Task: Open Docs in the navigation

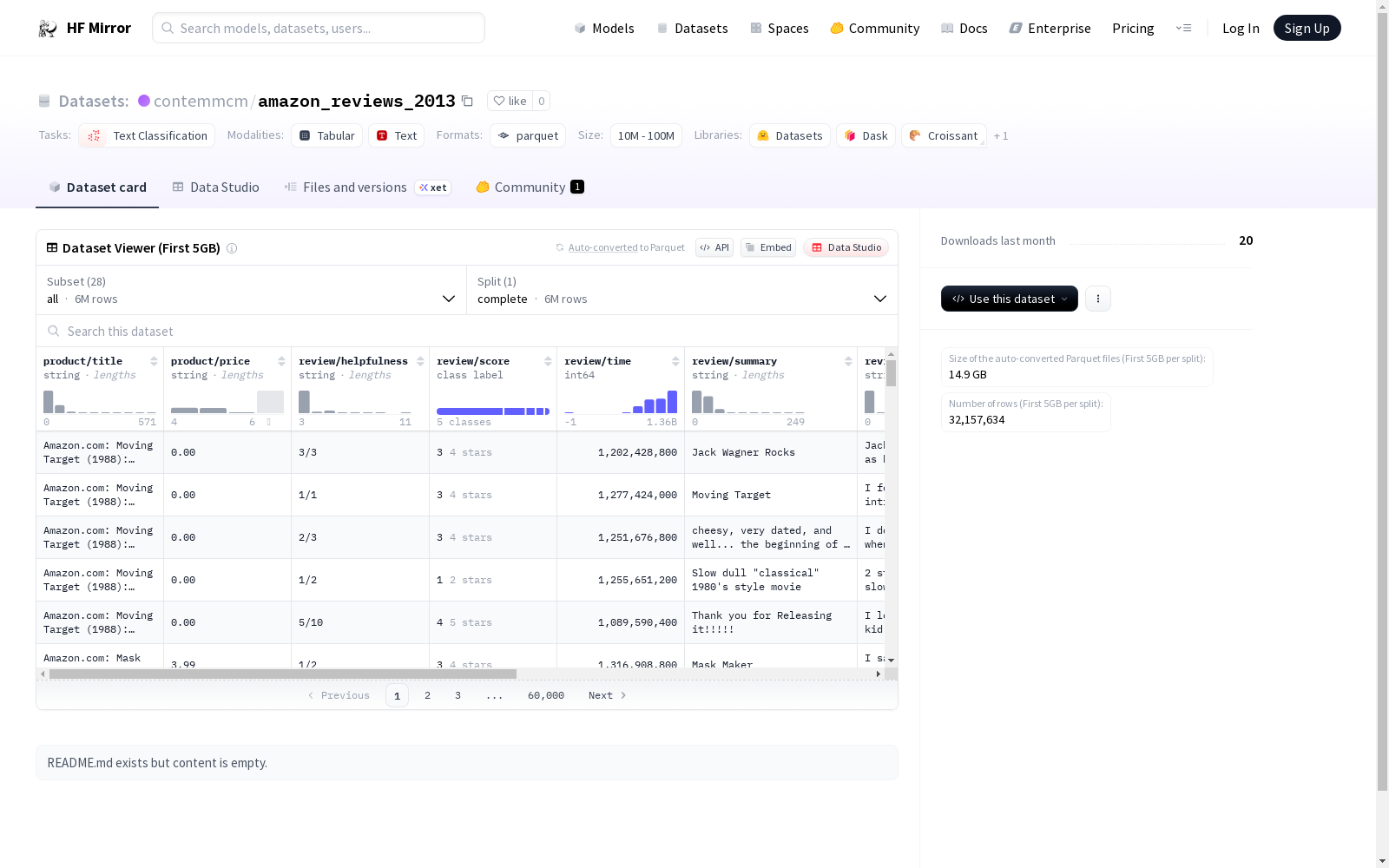Action: [964, 28]
